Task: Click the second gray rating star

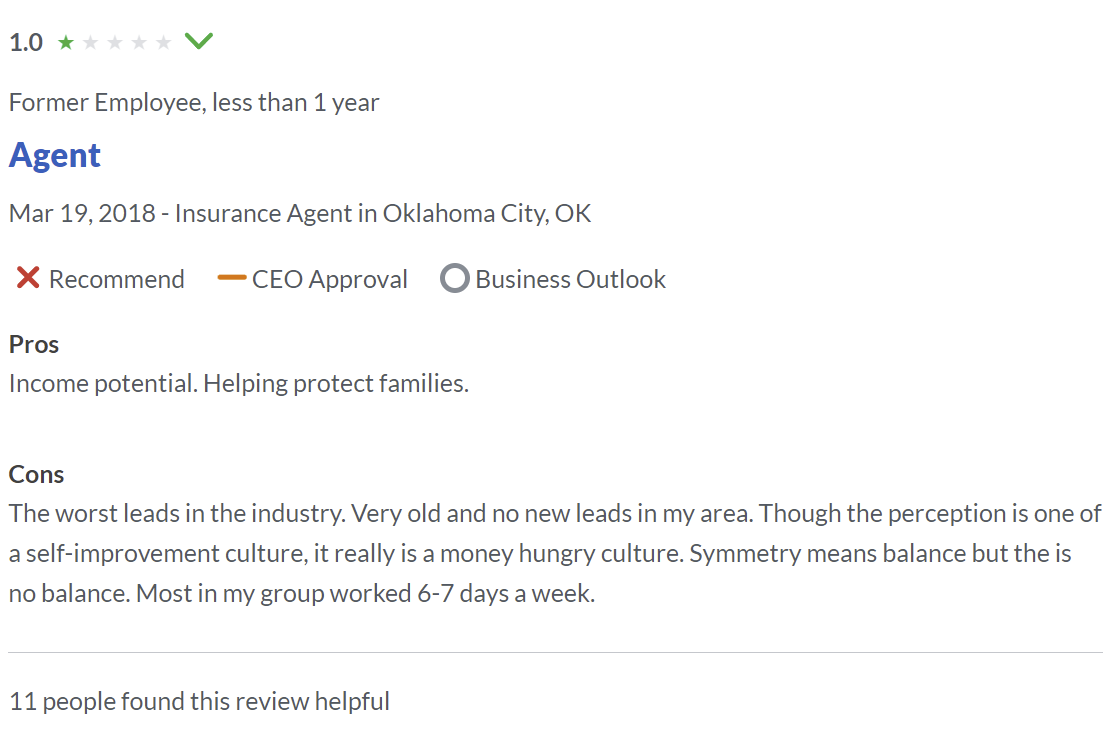Action: (x=91, y=42)
